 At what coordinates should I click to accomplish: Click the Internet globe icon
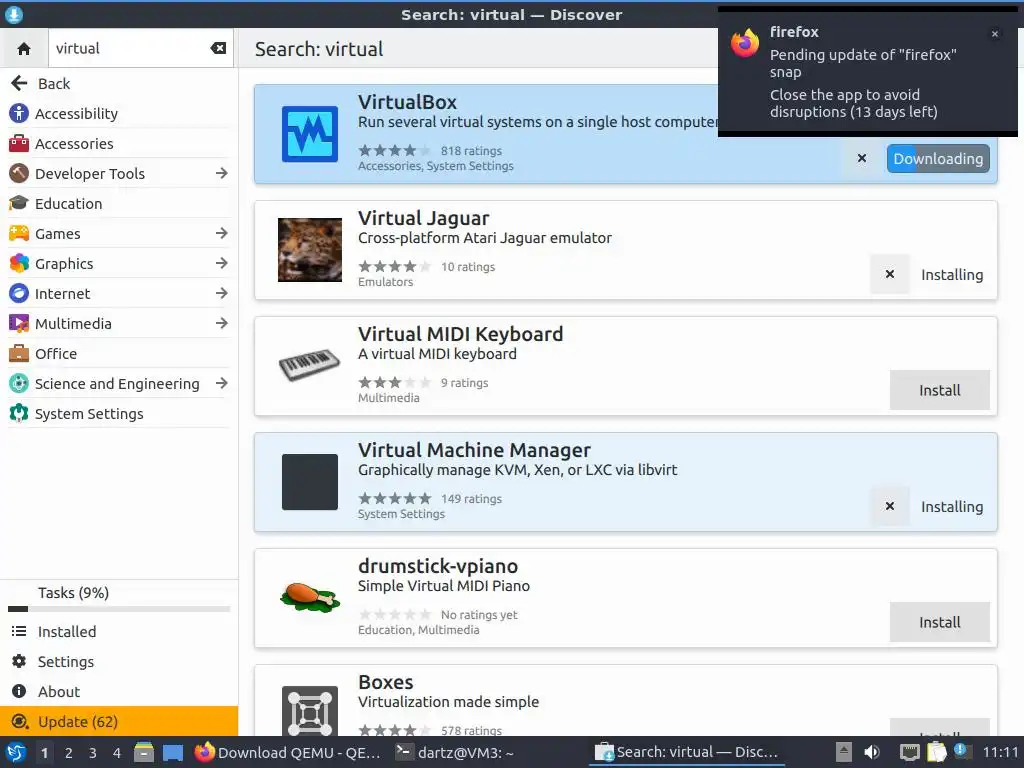(x=19, y=293)
